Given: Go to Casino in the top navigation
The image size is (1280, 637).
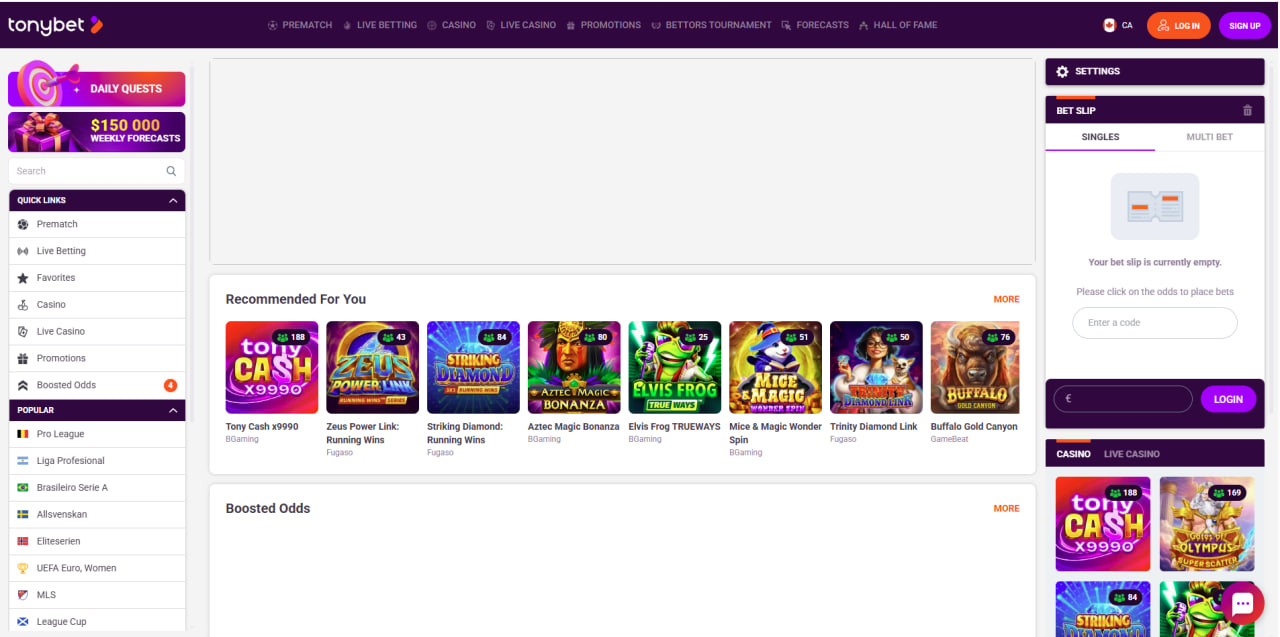Looking at the screenshot, I should (x=451, y=25).
